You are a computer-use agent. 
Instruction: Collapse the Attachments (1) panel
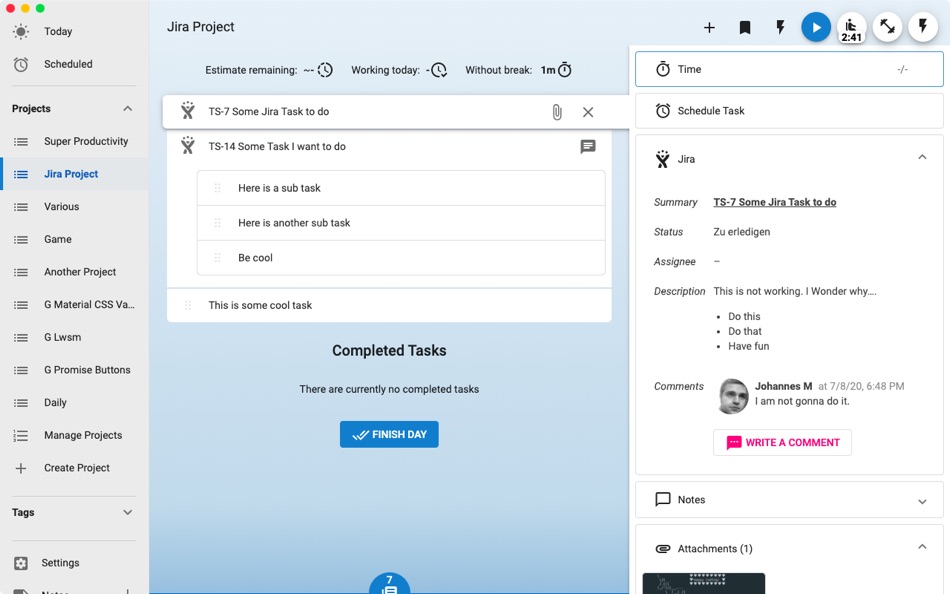922,547
